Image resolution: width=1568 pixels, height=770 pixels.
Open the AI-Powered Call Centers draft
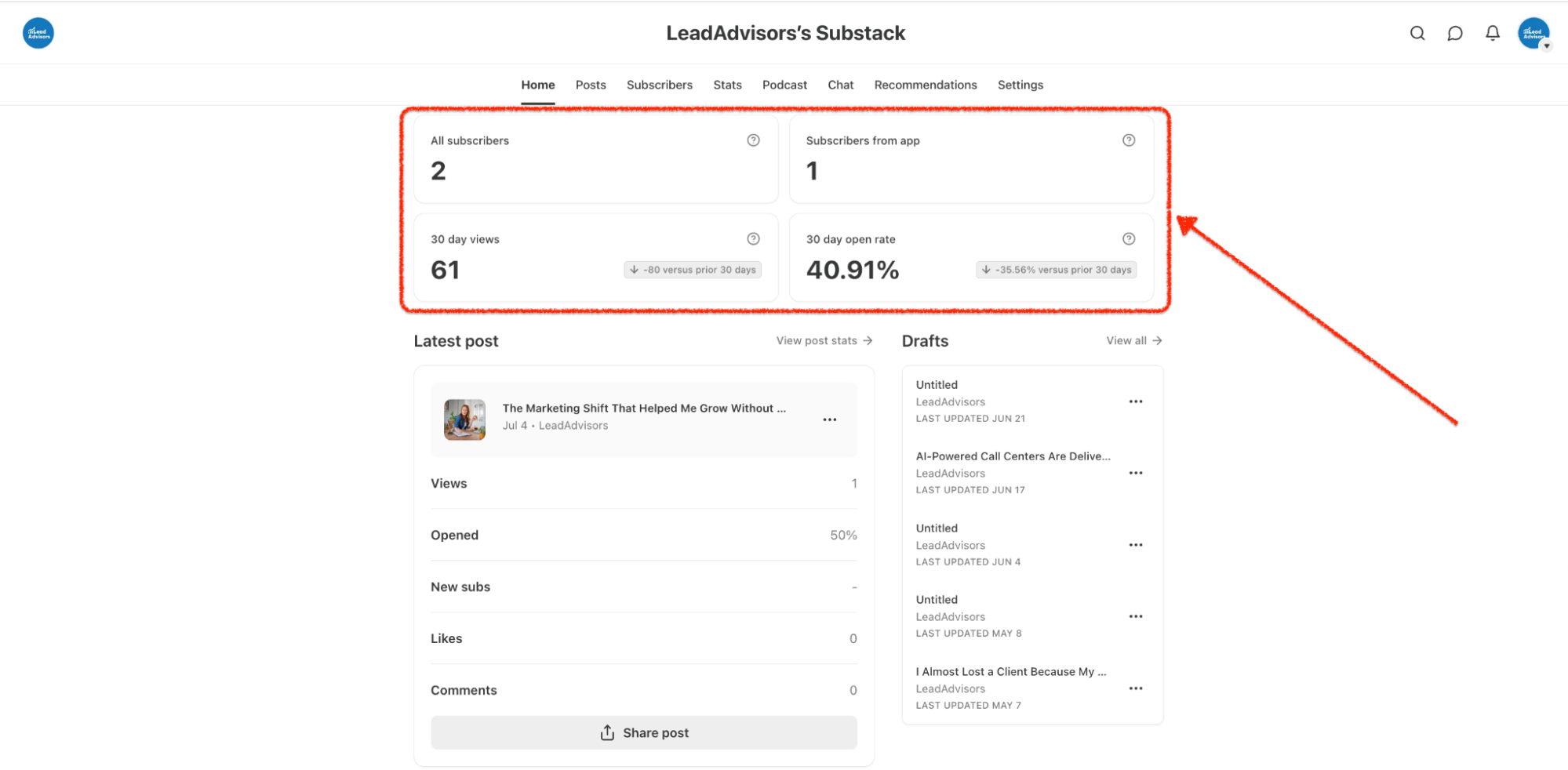coord(1013,456)
